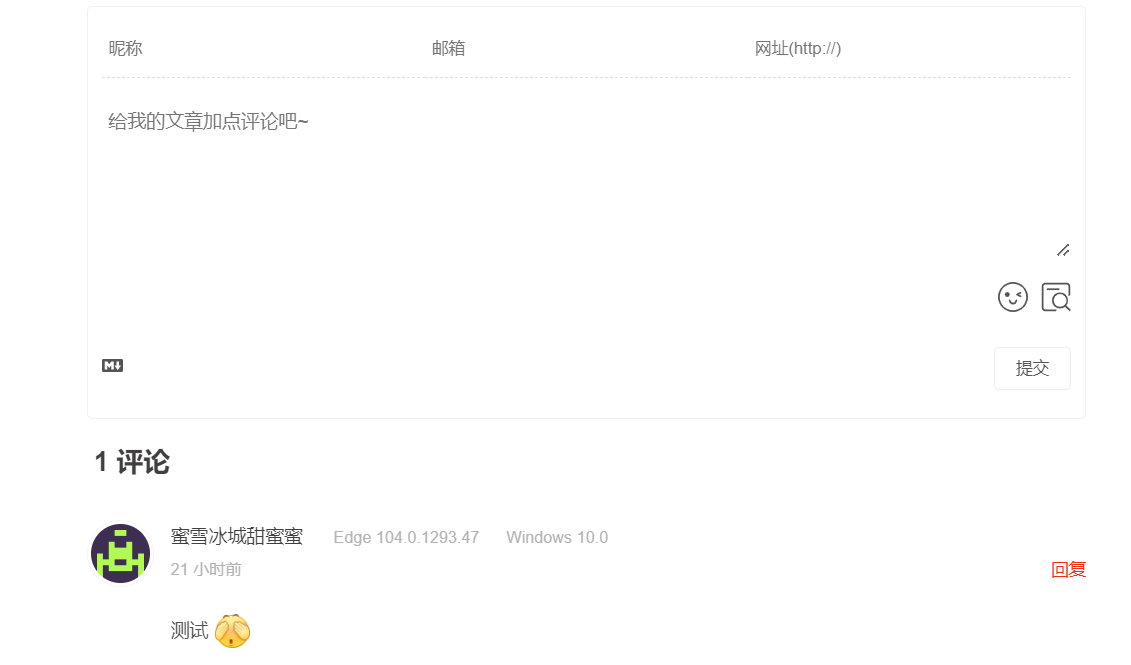Toggle the comment preview icon

[1056, 297]
